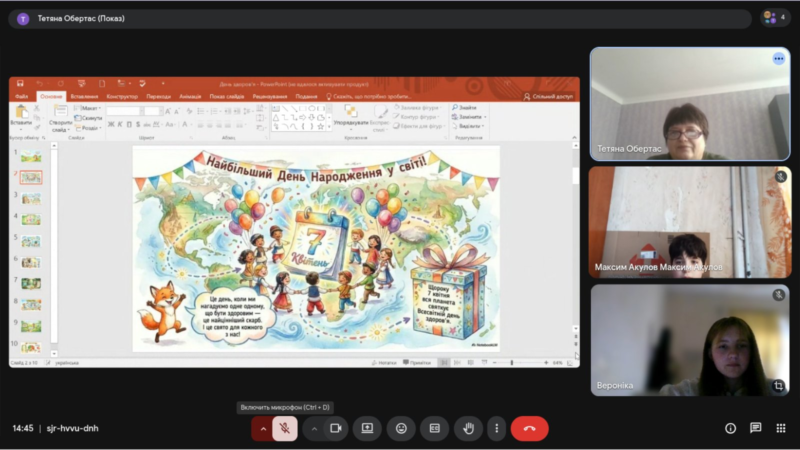Image resolution: width=800 pixels, height=450 pixels.
Task: Click the three-dot options on Тетяна Обертас tile
Action: click(x=778, y=59)
